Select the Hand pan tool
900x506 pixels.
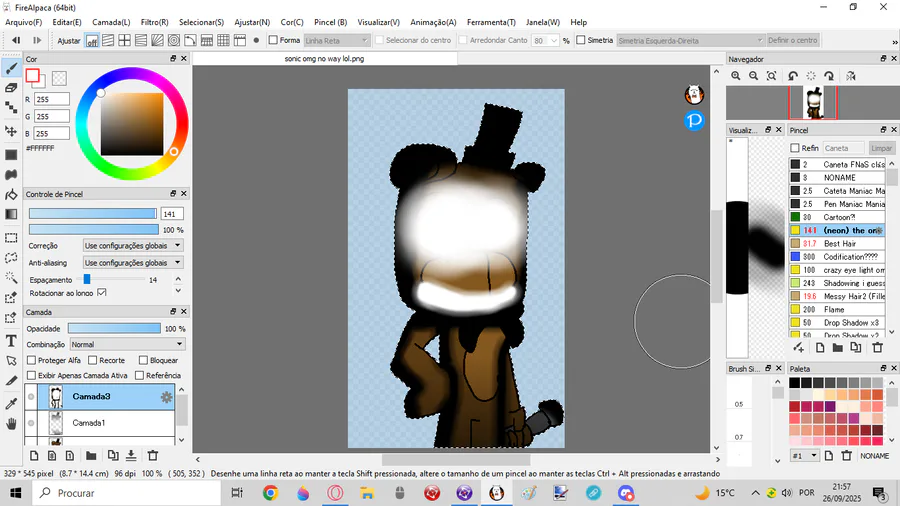point(11,424)
